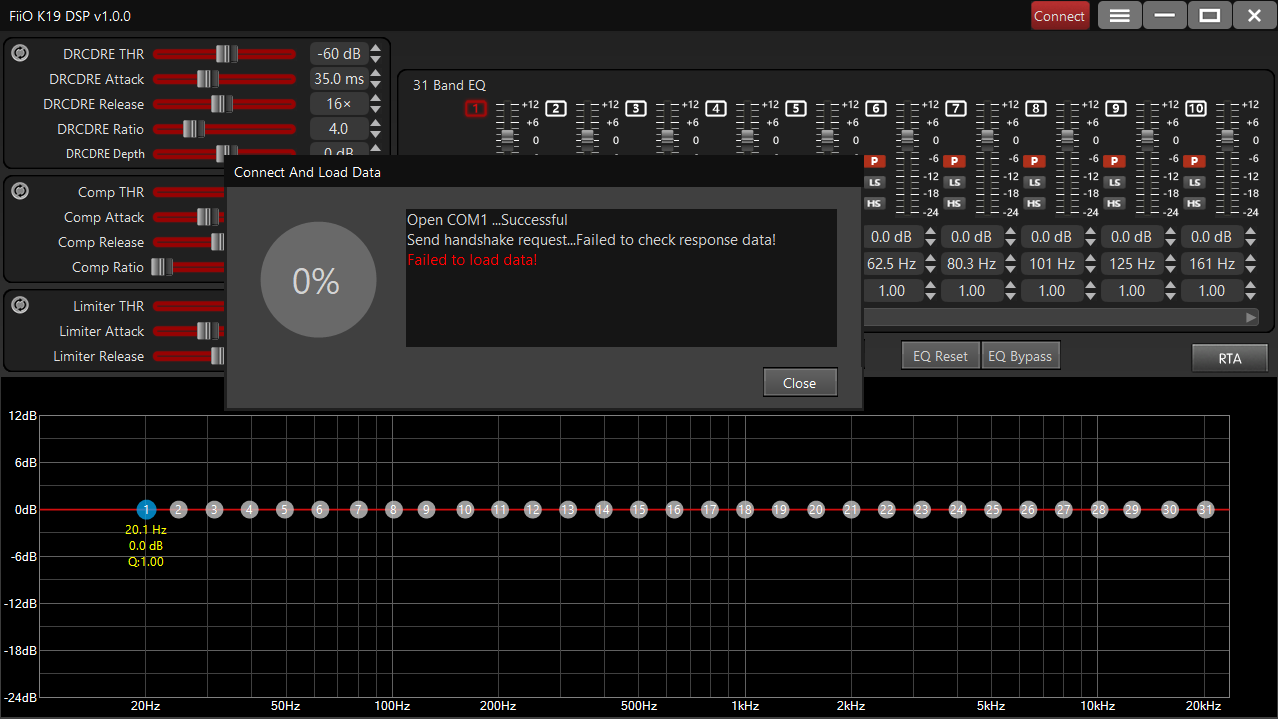The width and height of the screenshot is (1278, 719).
Task: Lower the 80.3 Hz frequency with down arrow
Action: (1011, 270)
